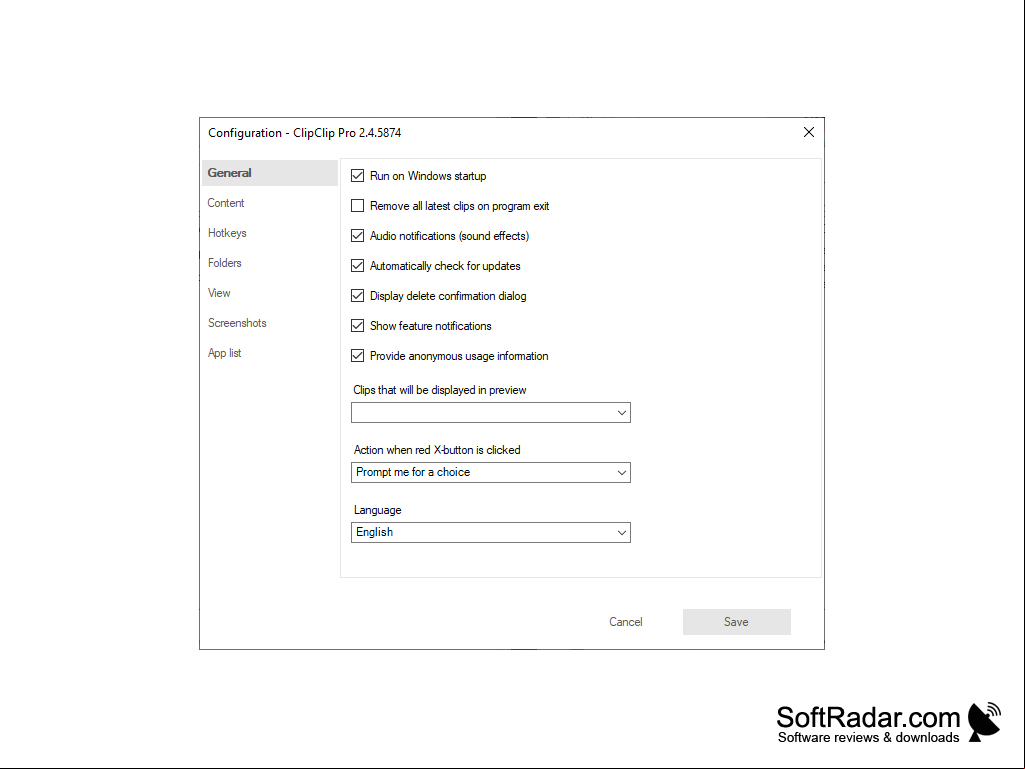The image size is (1025, 769).
Task: Click the 'Clips that will be displayed in preview' label
Action: (440, 390)
